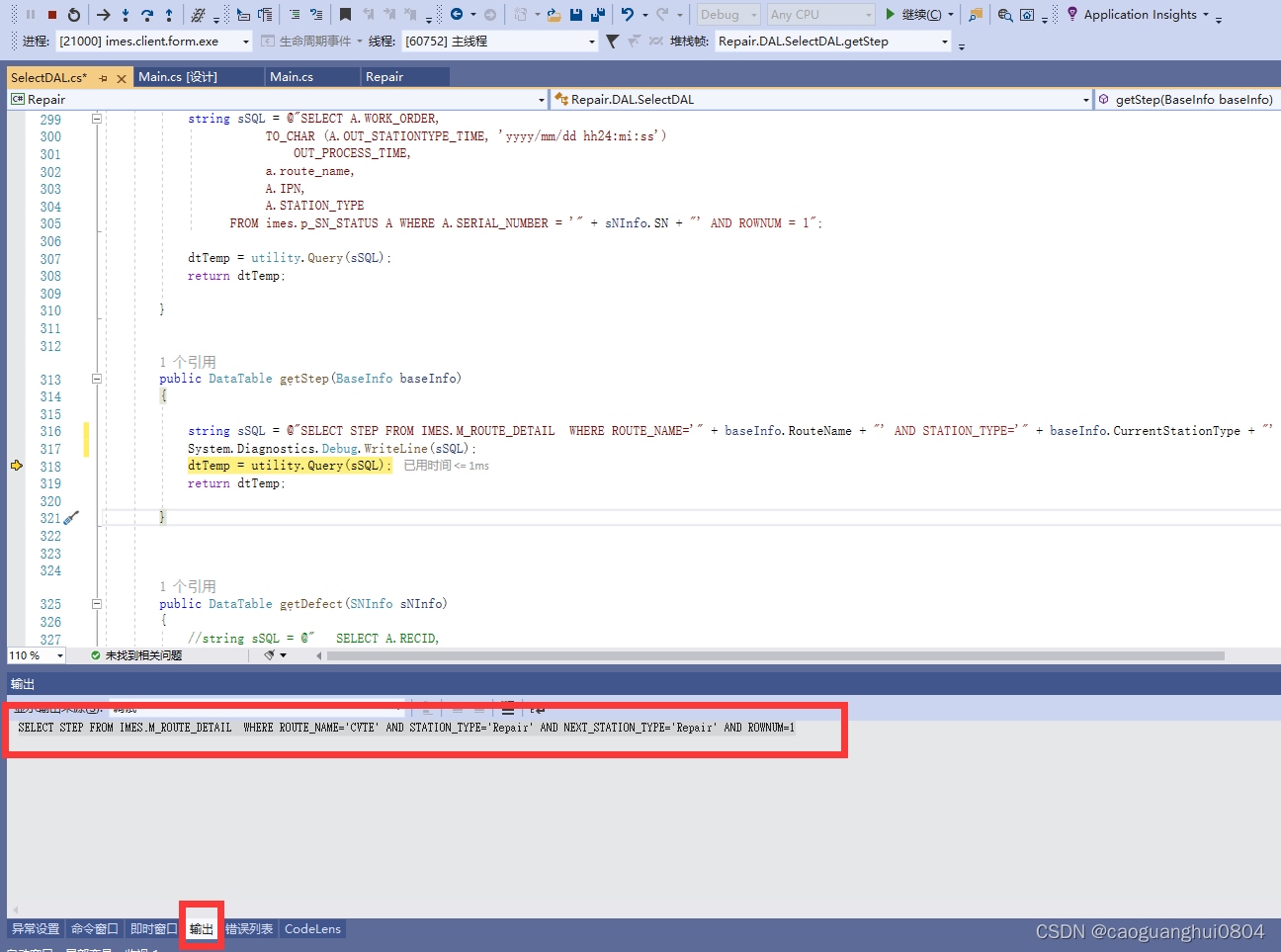This screenshot has height=952, width=1281.
Task: Open code cleanup broom icon
Action: [269, 655]
